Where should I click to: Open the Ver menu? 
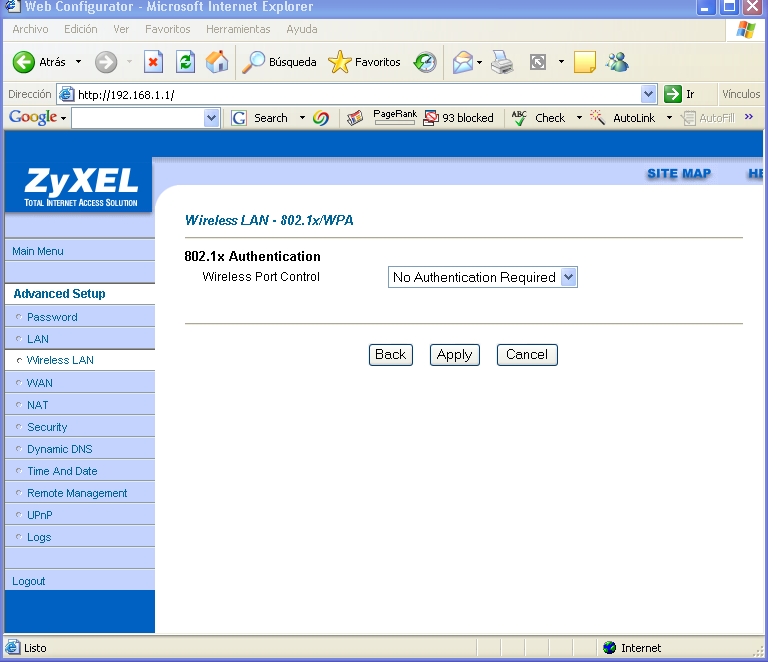[121, 29]
